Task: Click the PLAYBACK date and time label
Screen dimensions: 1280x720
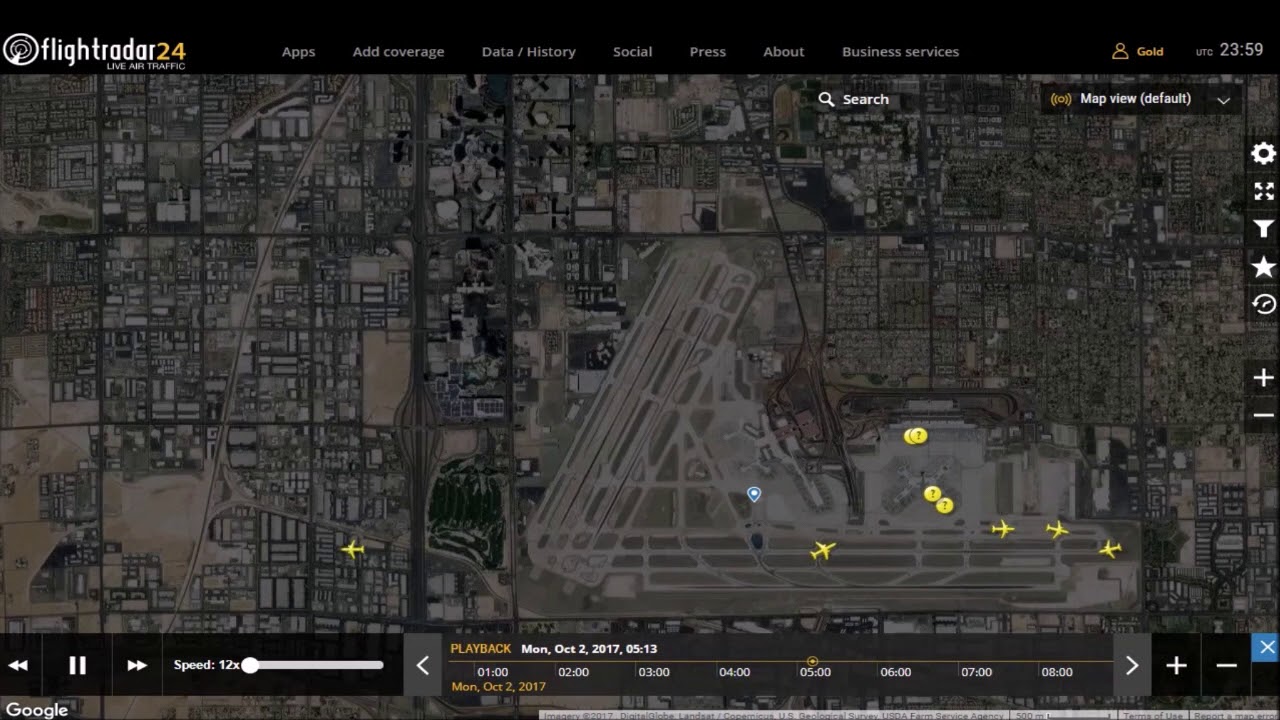Action: pos(554,649)
